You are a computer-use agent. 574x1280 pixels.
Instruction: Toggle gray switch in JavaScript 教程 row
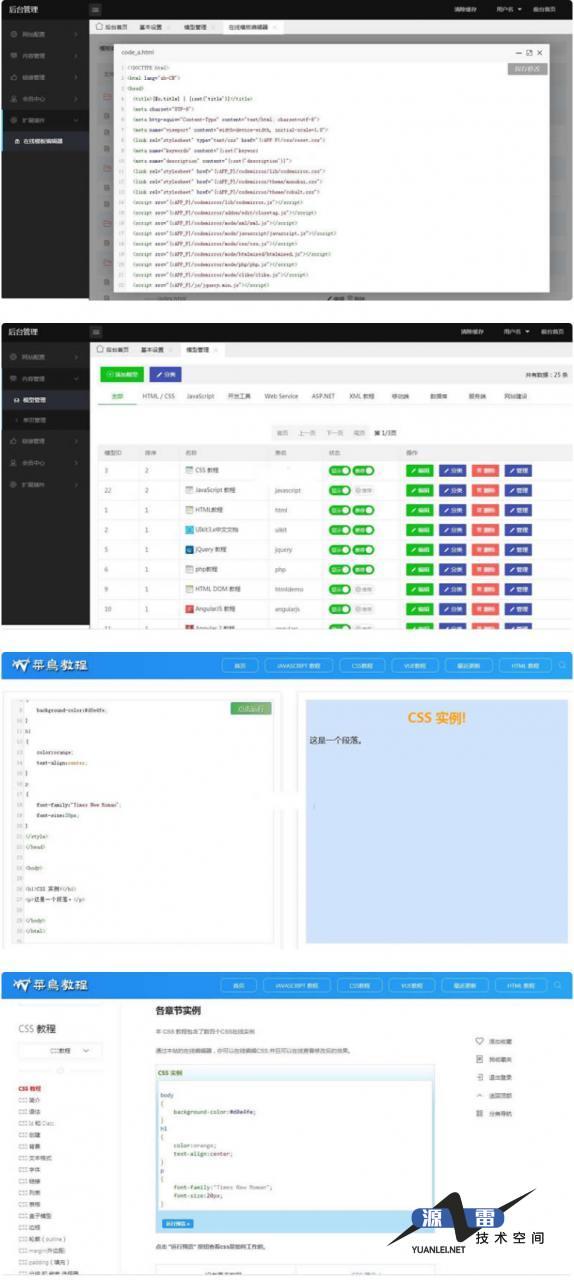tap(363, 490)
